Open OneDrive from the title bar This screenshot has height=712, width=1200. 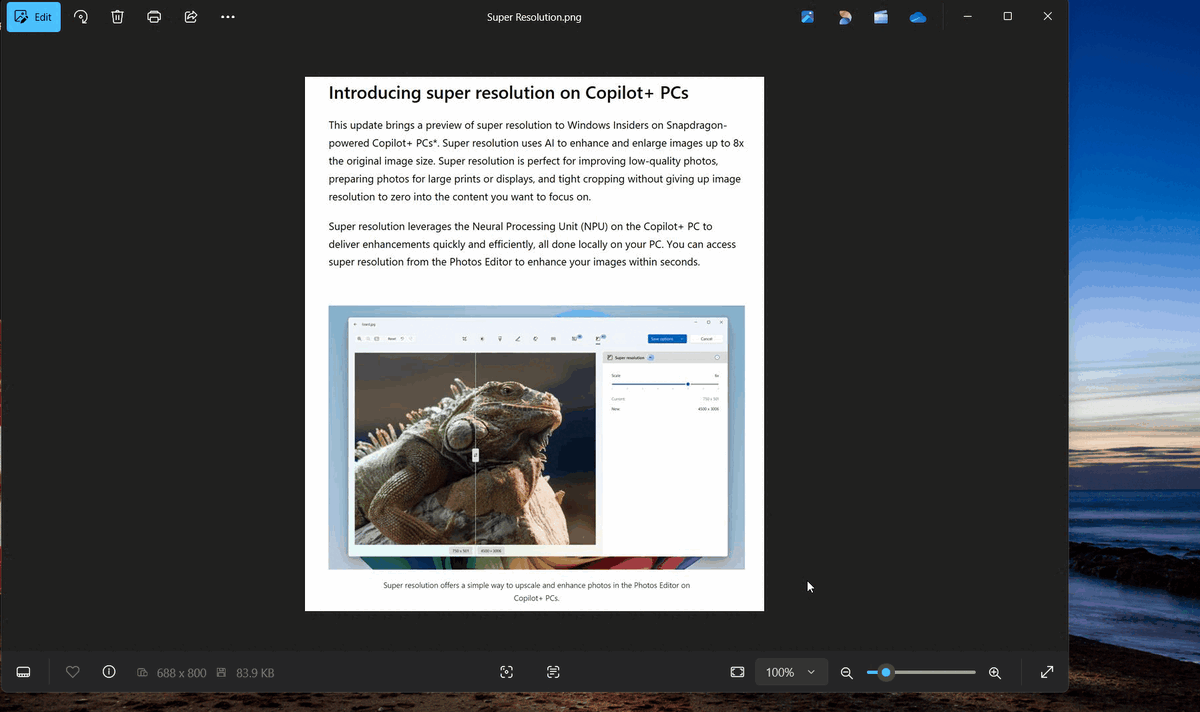click(918, 16)
